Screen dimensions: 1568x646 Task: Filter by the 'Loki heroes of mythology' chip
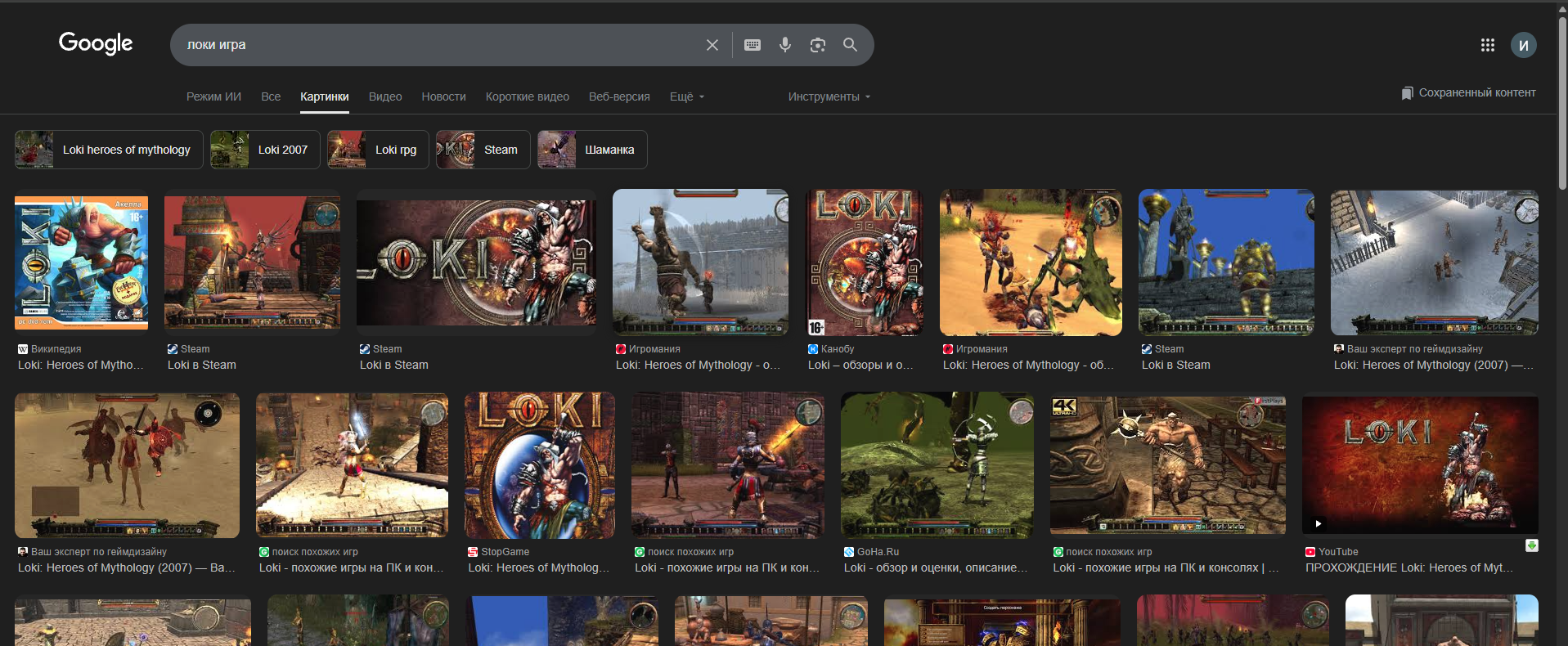pyautogui.click(x=109, y=150)
